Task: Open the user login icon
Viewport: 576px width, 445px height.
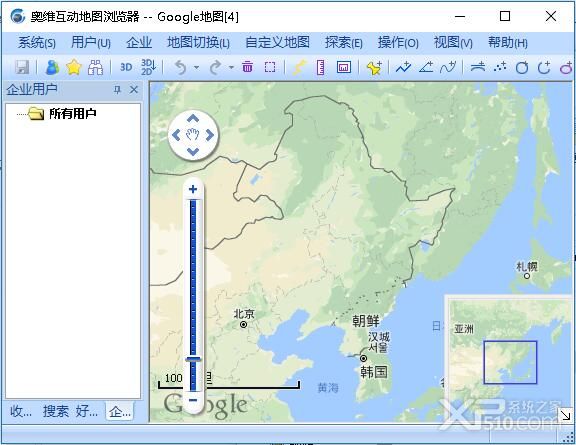Action: tap(52, 67)
